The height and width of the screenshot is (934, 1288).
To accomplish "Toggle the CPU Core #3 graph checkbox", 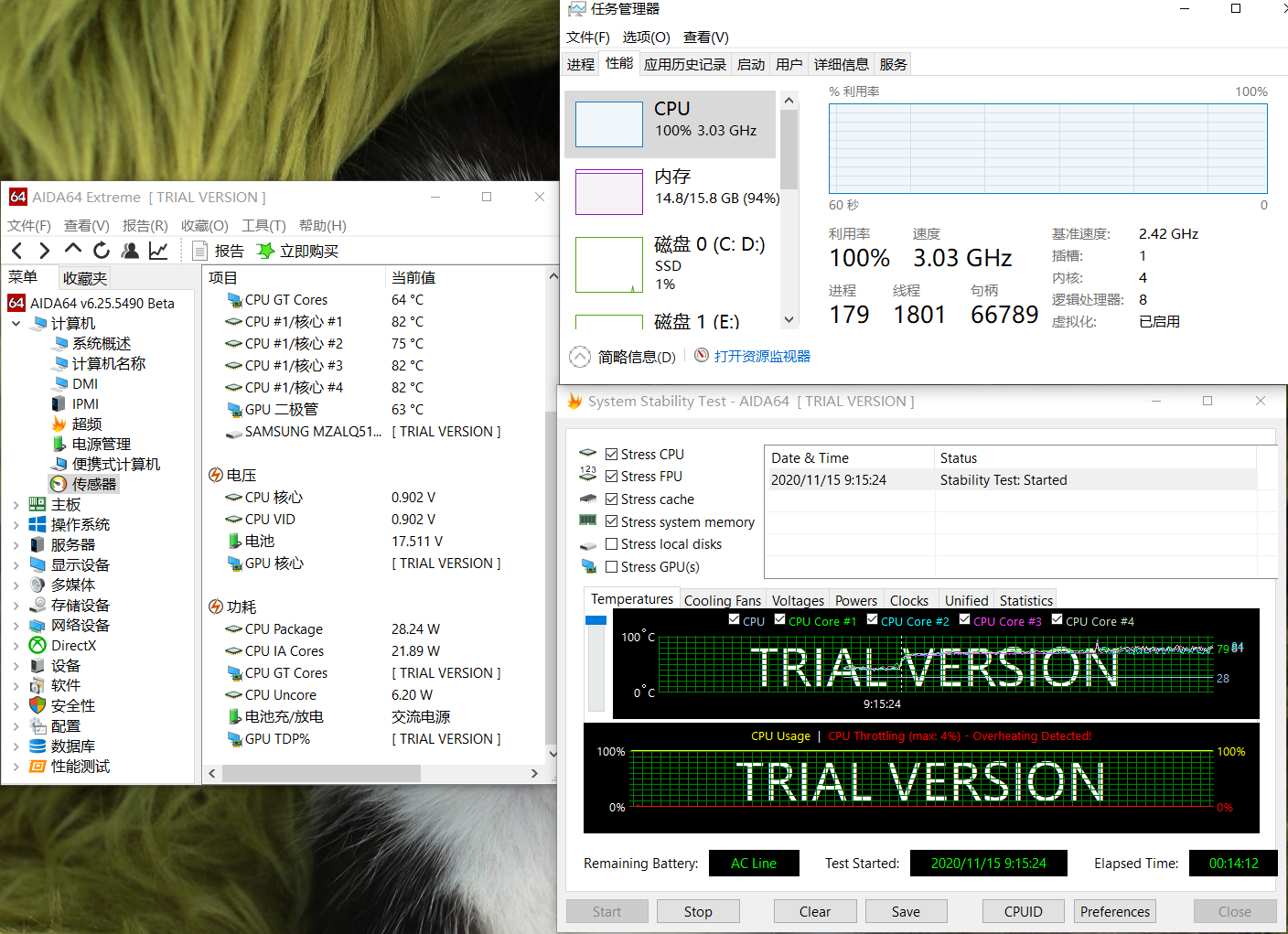I will click(965, 619).
